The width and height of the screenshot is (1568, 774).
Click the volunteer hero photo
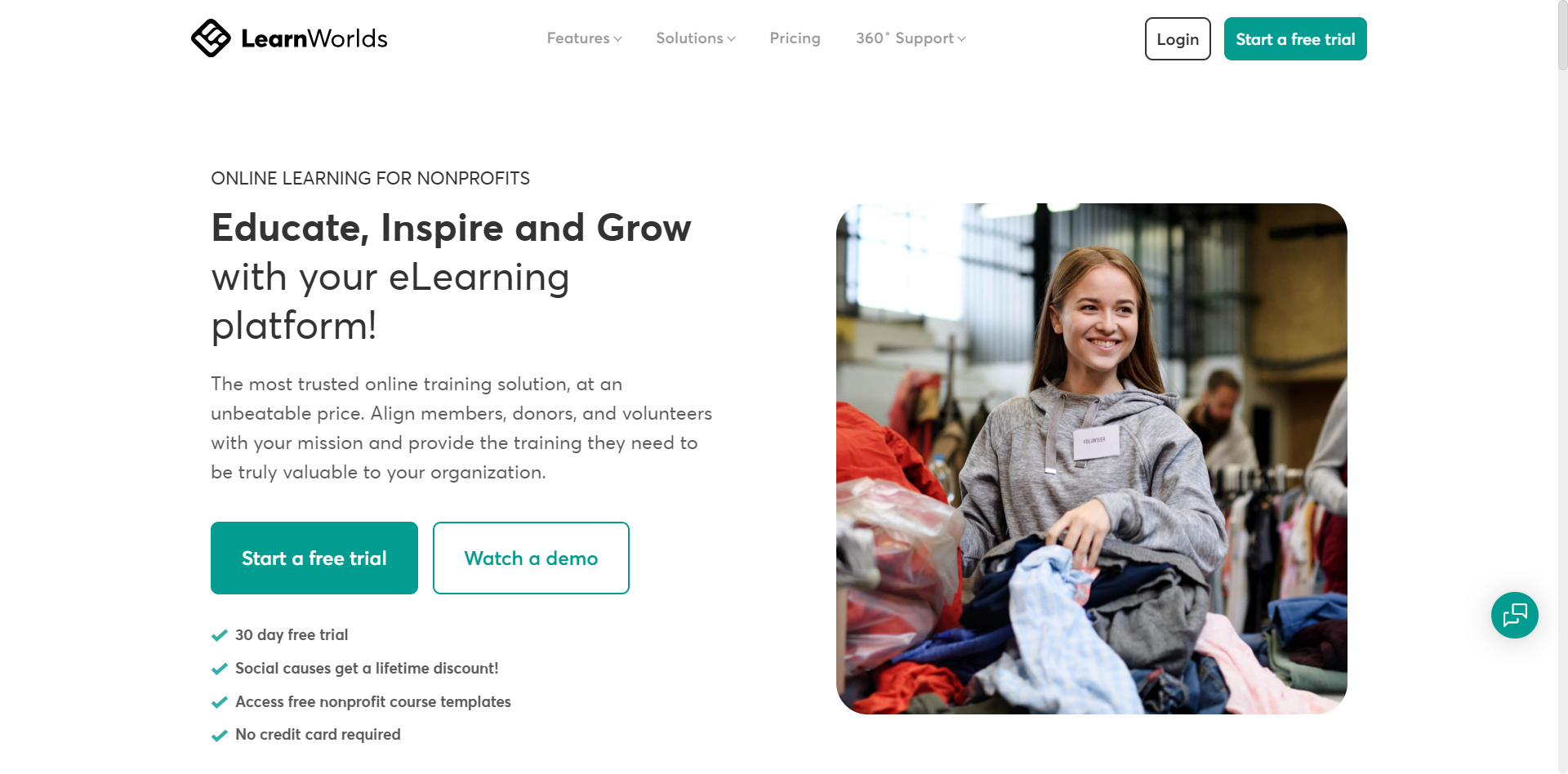[x=1091, y=459]
